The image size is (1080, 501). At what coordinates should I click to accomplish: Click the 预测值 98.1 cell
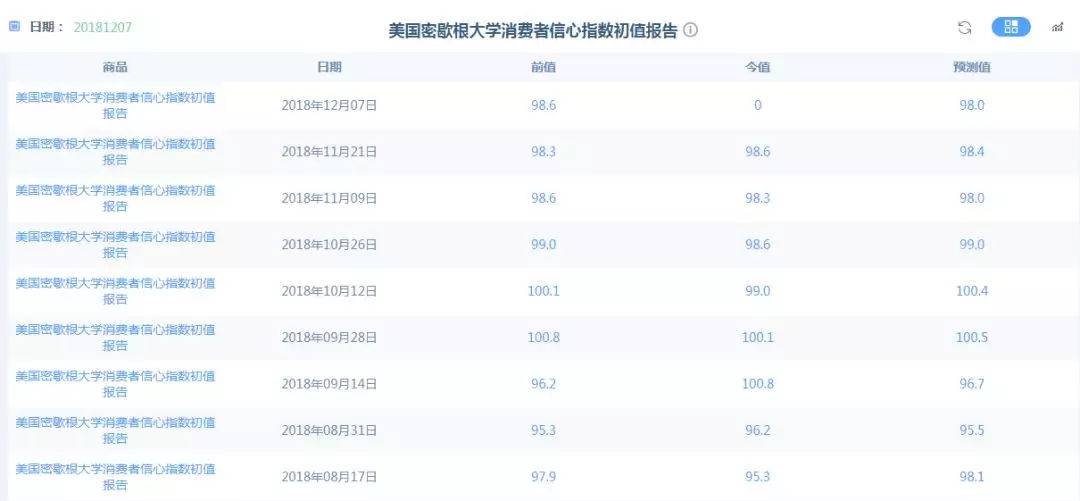click(972, 476)
